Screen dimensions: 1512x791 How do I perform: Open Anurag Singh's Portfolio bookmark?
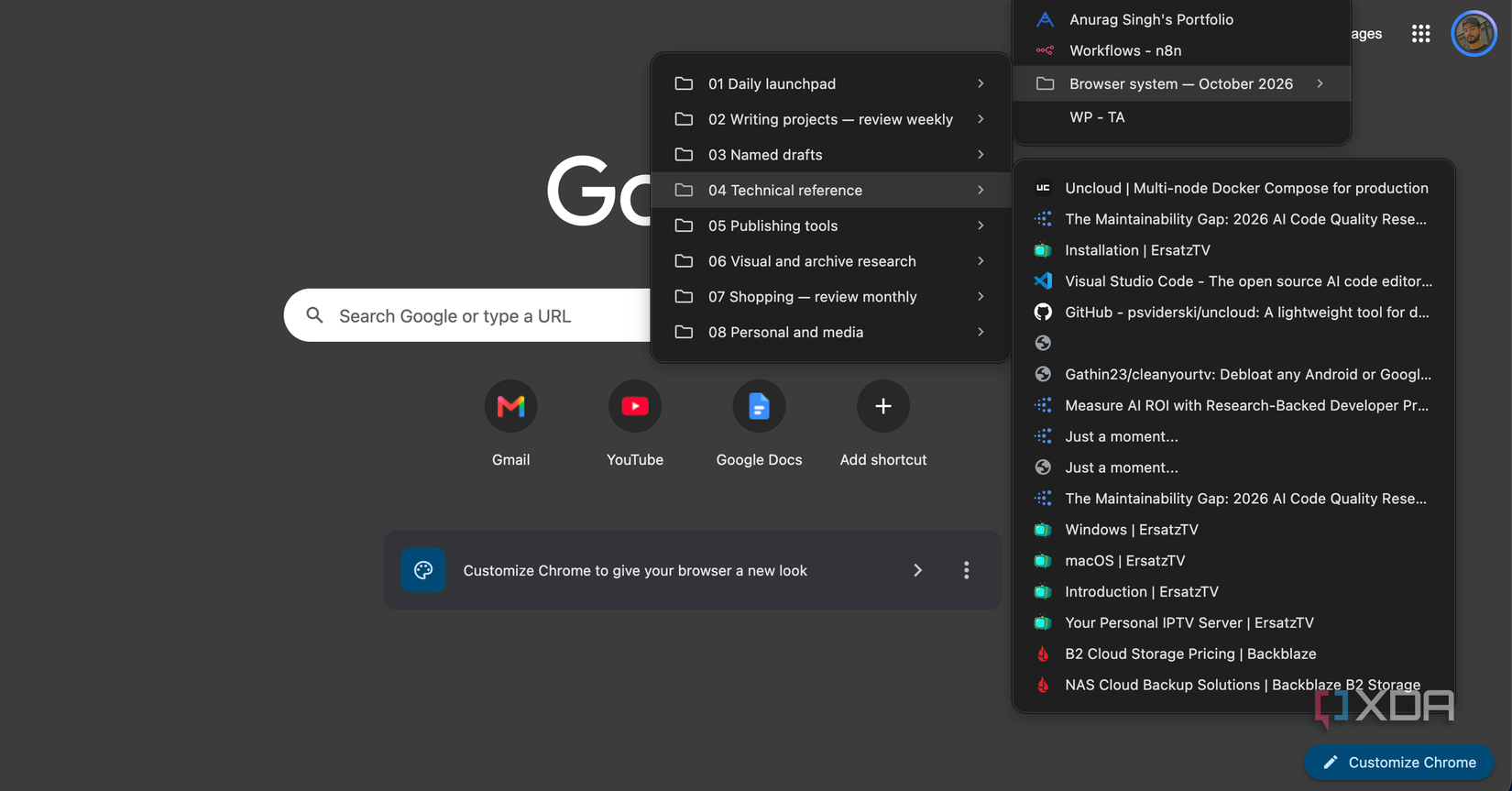(x=1182, y=19)
